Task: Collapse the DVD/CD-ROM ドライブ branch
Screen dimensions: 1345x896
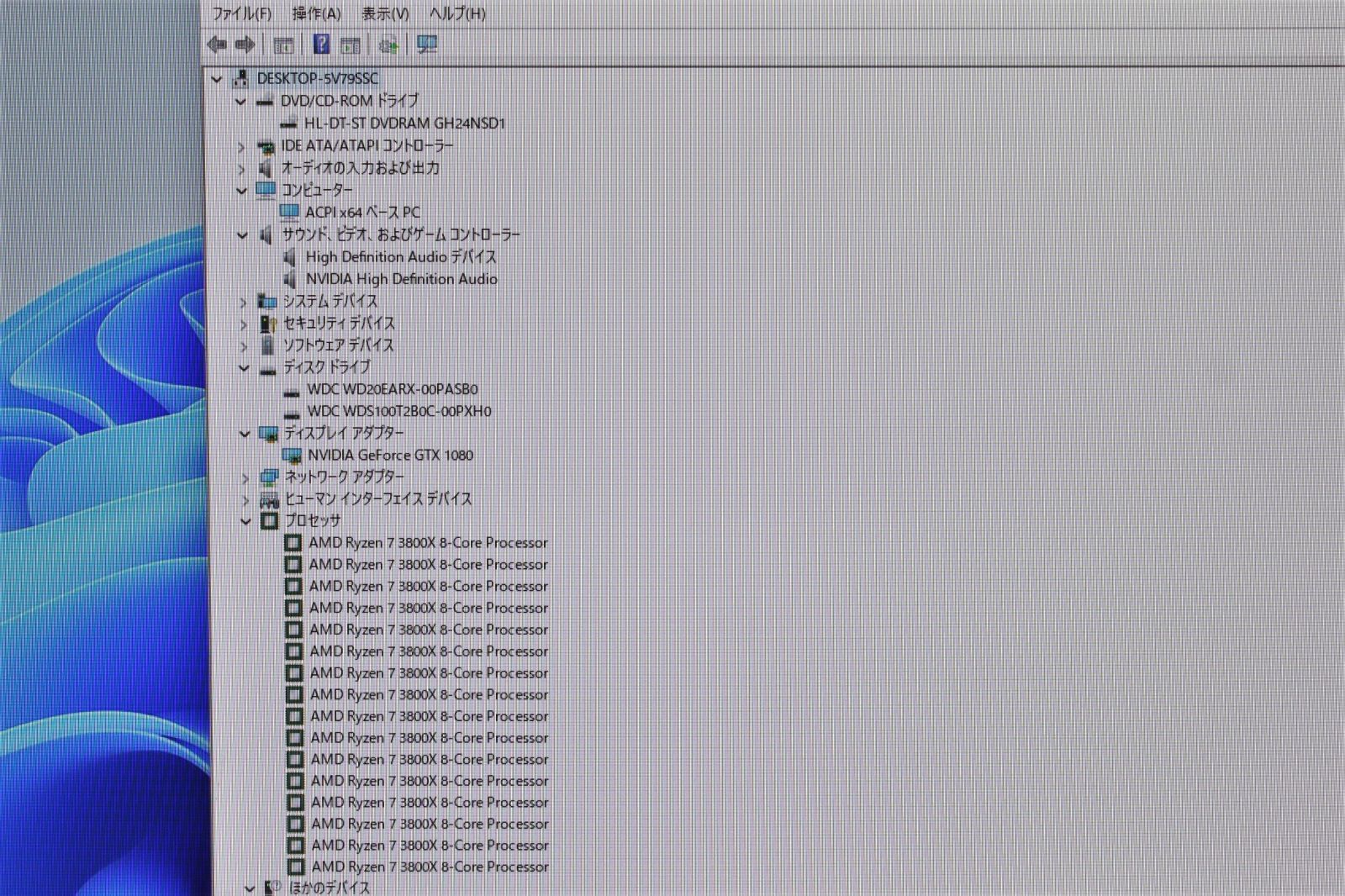Action: tap(241, 102)
